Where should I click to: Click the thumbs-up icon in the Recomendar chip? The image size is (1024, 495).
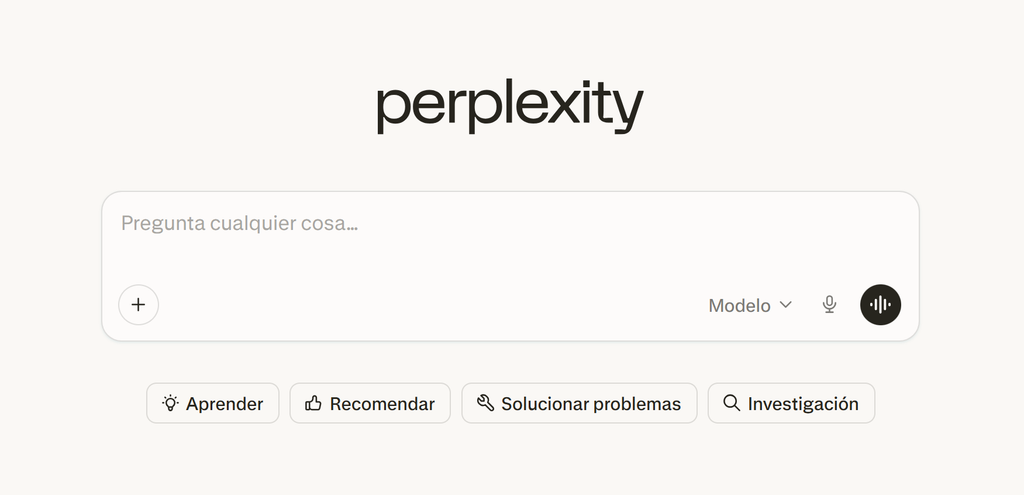pyautogui.click(x=314, y=403)
